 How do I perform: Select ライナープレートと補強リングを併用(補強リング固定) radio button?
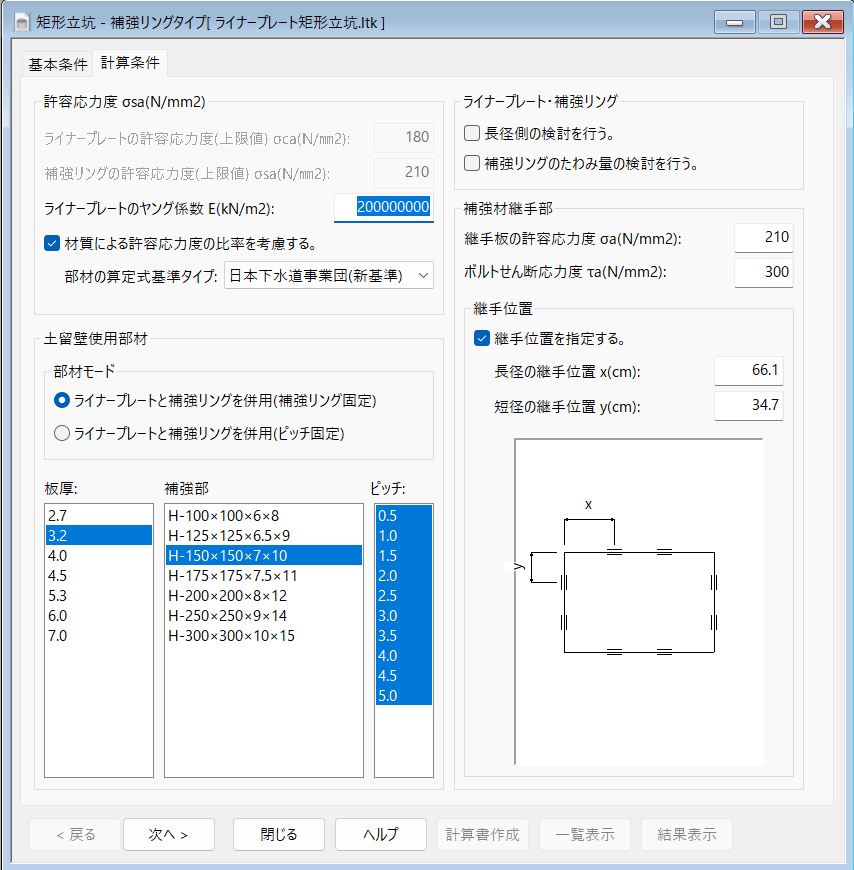62,401
